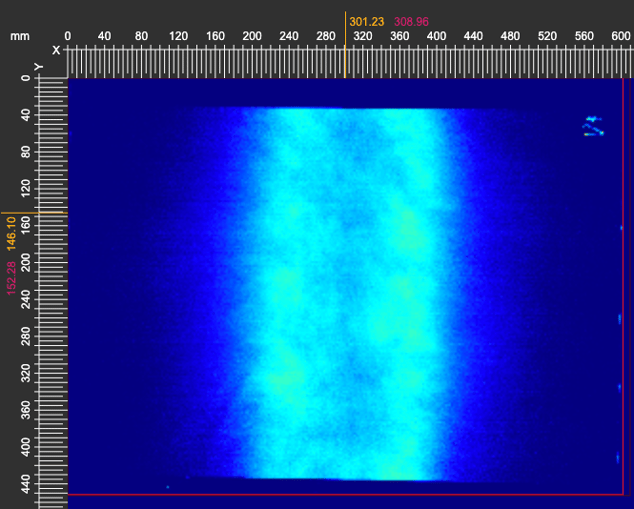Click the pink 152.28 vertical readout
Screen dimensions: 634x509
(x=12, y=279)
